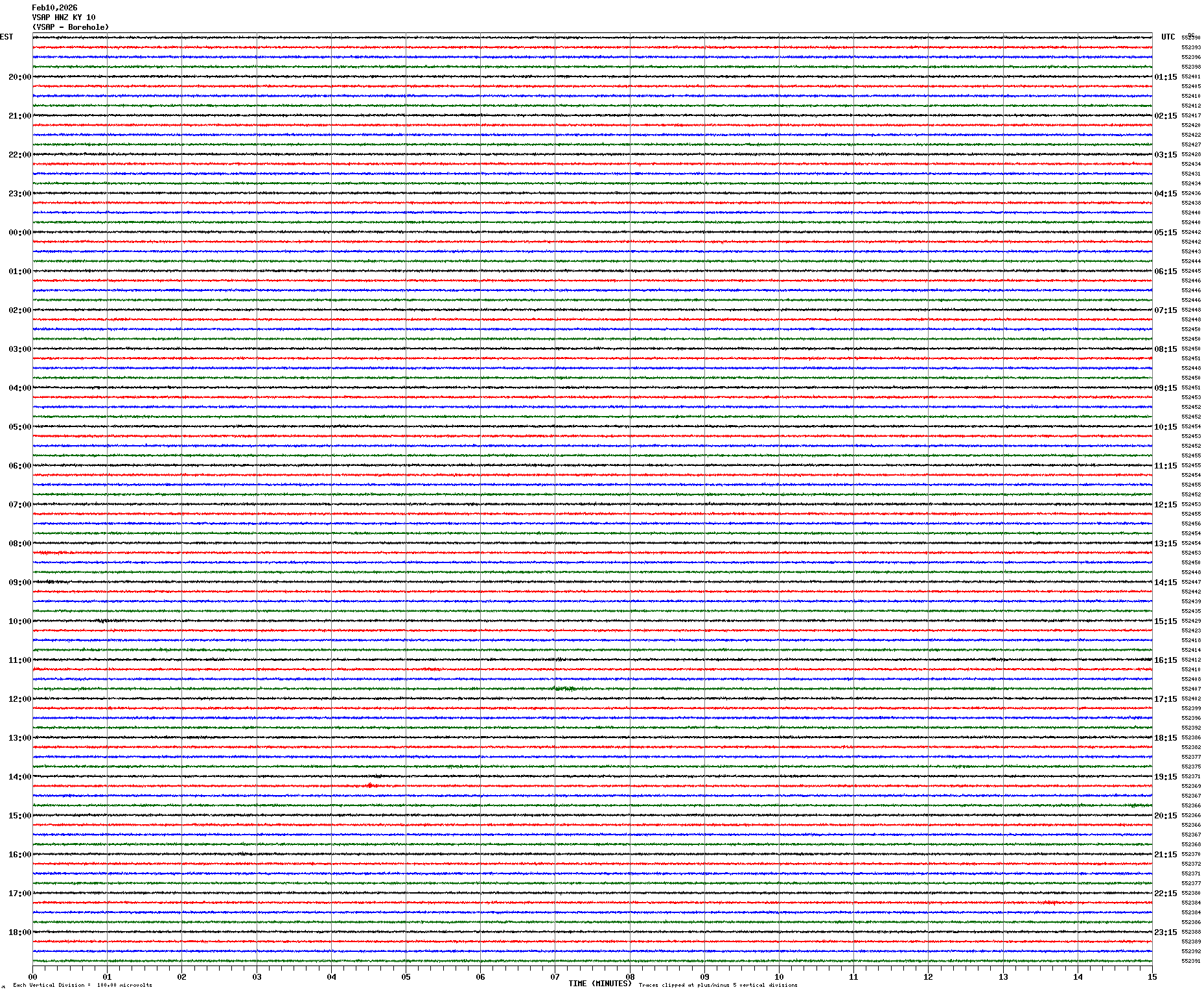The width and height of the screenshot is (1204, 994).
Task: Click the Feb10,2026 date header
Action: coord(54,8)
